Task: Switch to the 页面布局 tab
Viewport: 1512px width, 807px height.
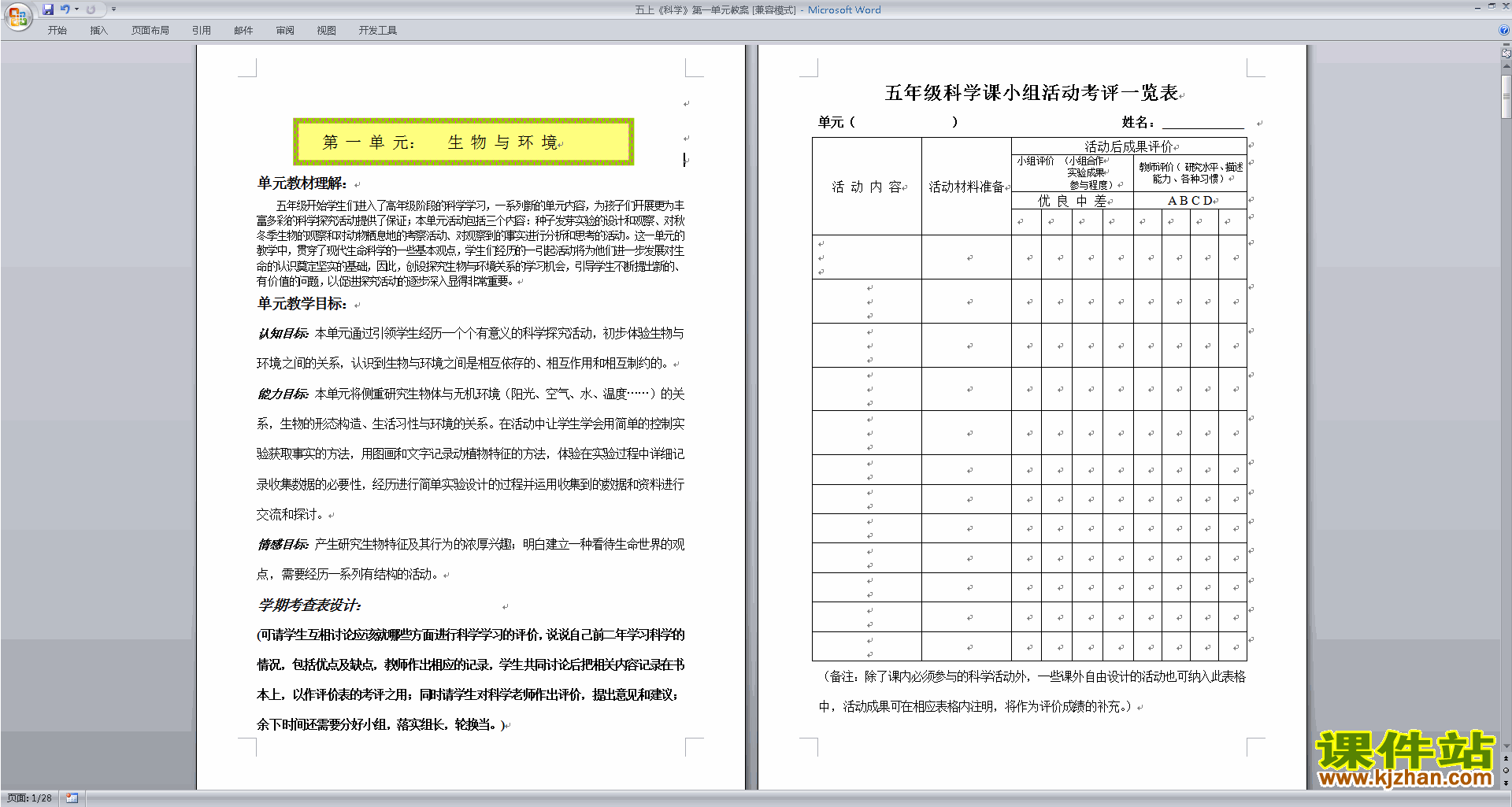Action: coord(150,31)
